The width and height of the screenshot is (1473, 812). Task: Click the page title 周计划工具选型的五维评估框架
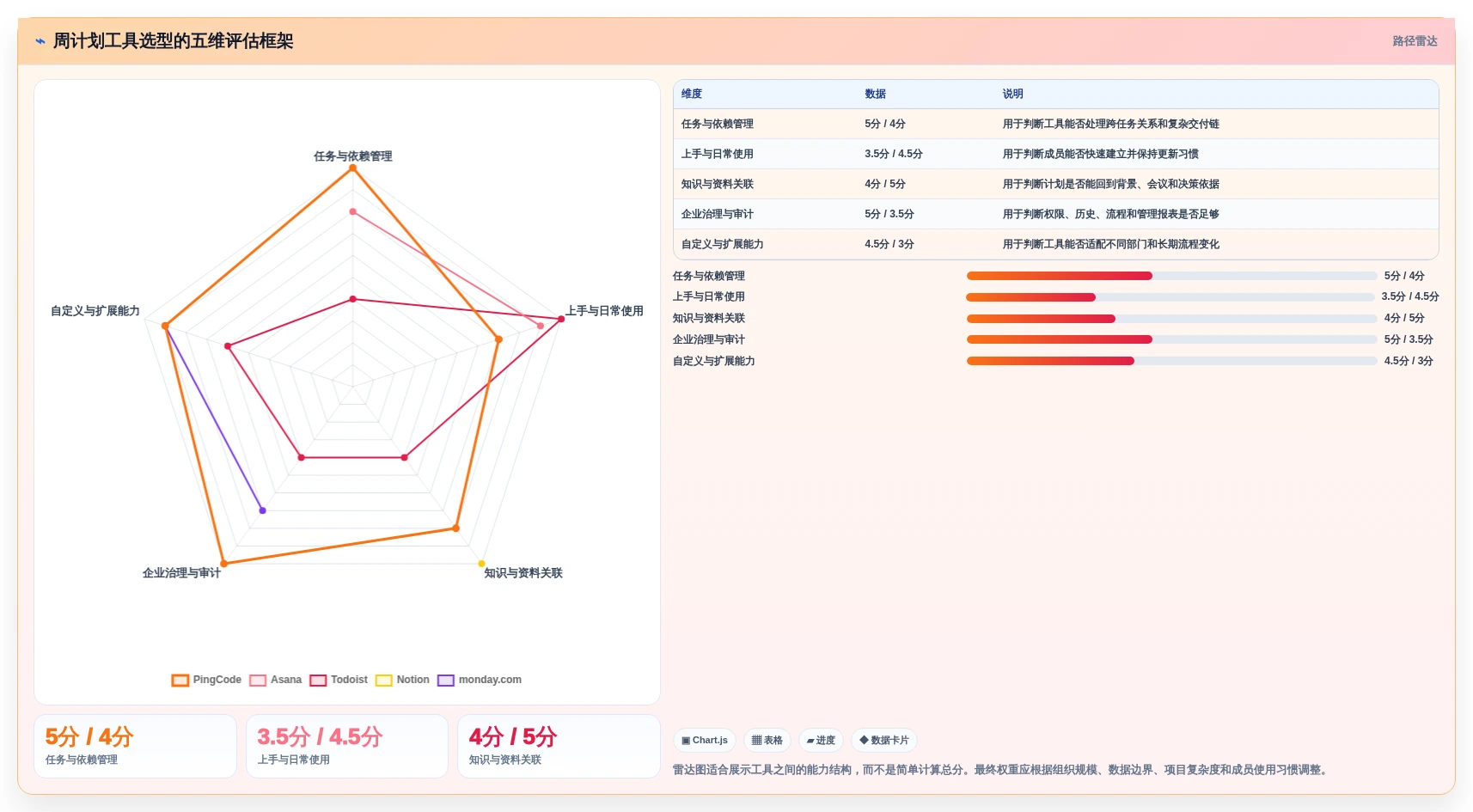pyautogui.click(x=174, y=41)
